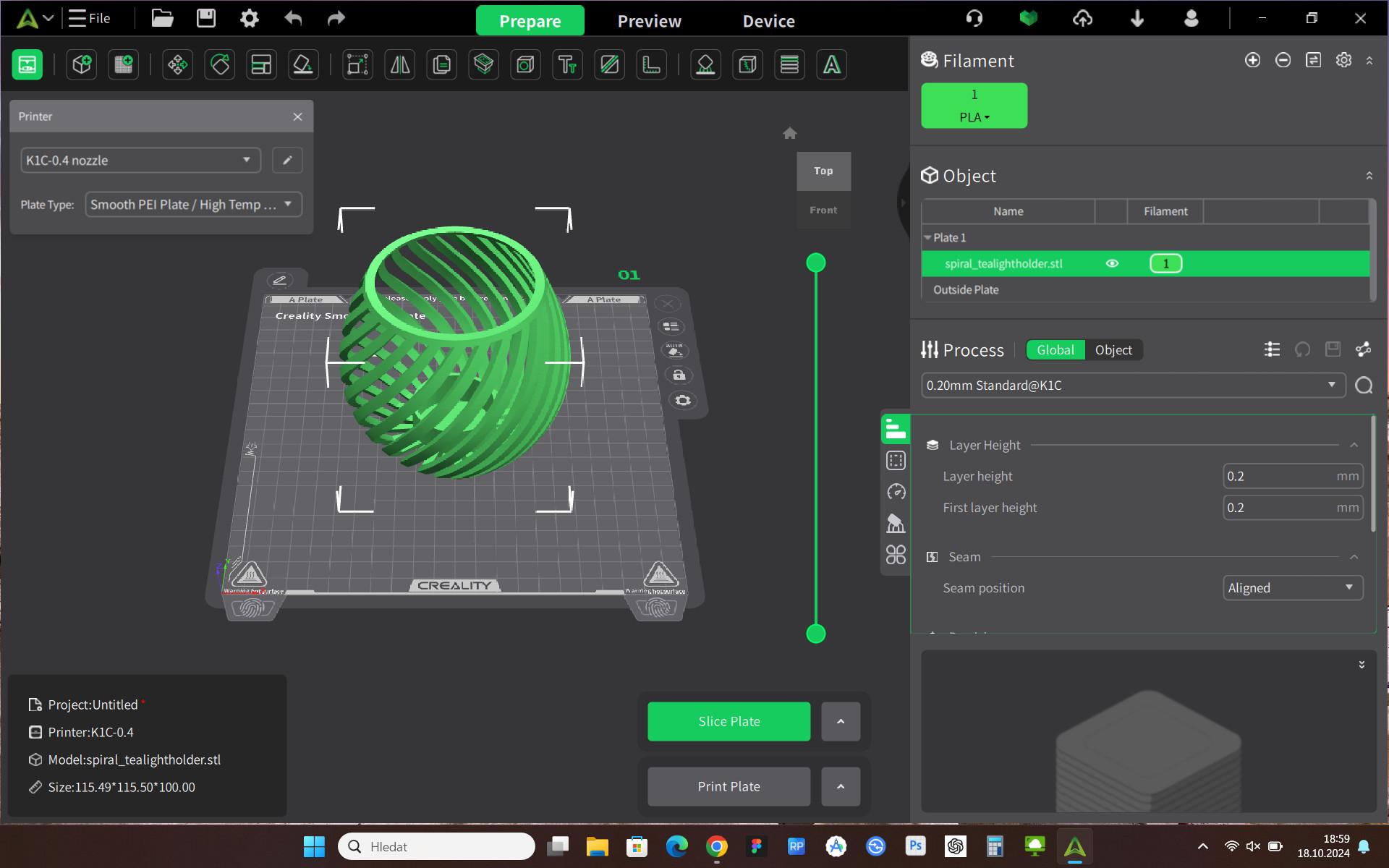Open the File menu
Screen dimensions: 1389x868
[x=90, y=18]
